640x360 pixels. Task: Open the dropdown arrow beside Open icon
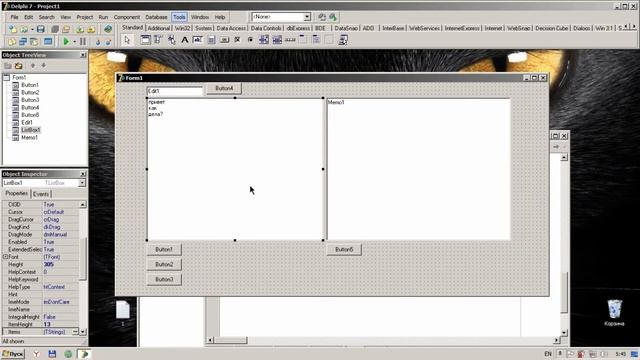(32, 29)
